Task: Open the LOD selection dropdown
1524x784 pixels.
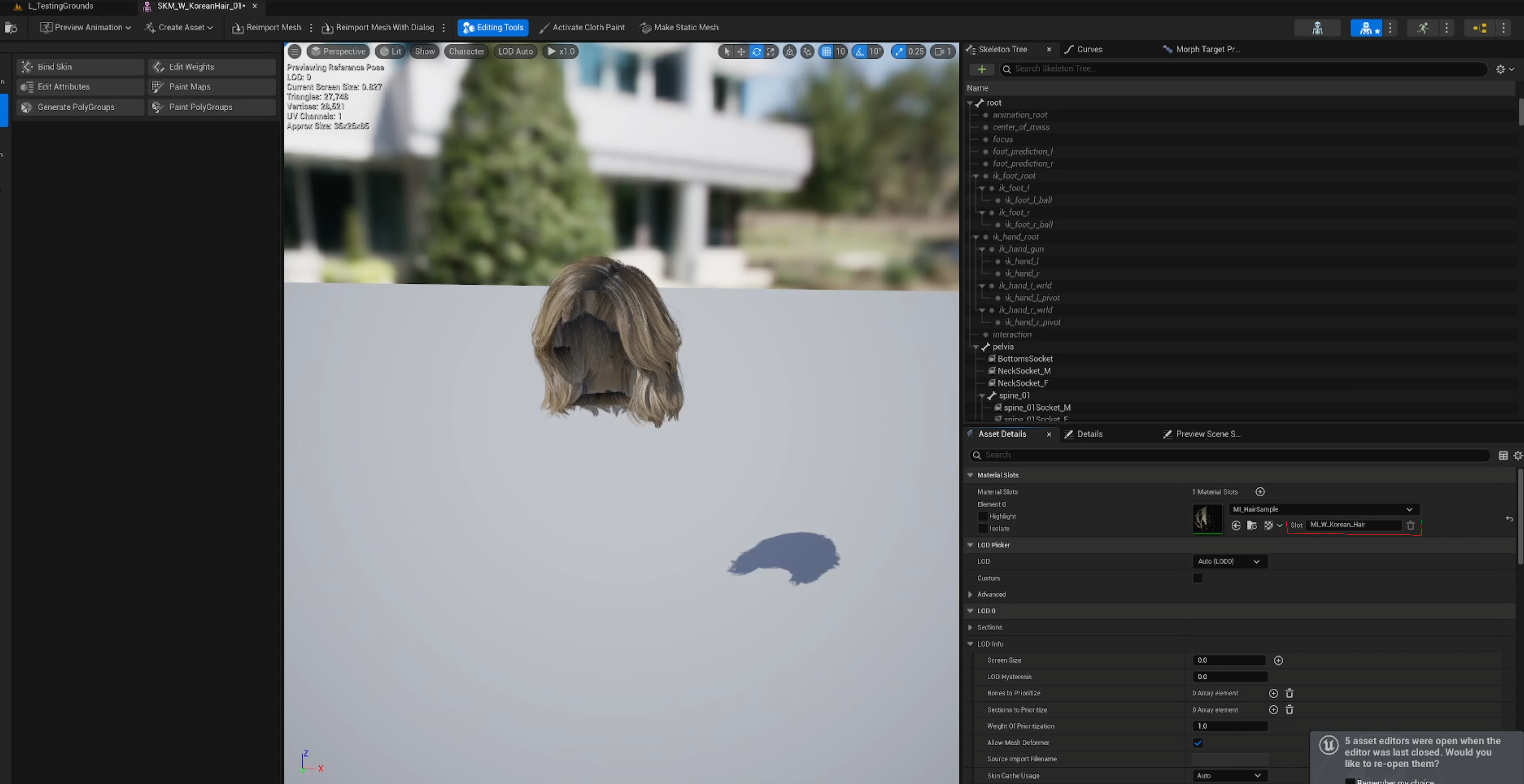Action: point(1229,561)
